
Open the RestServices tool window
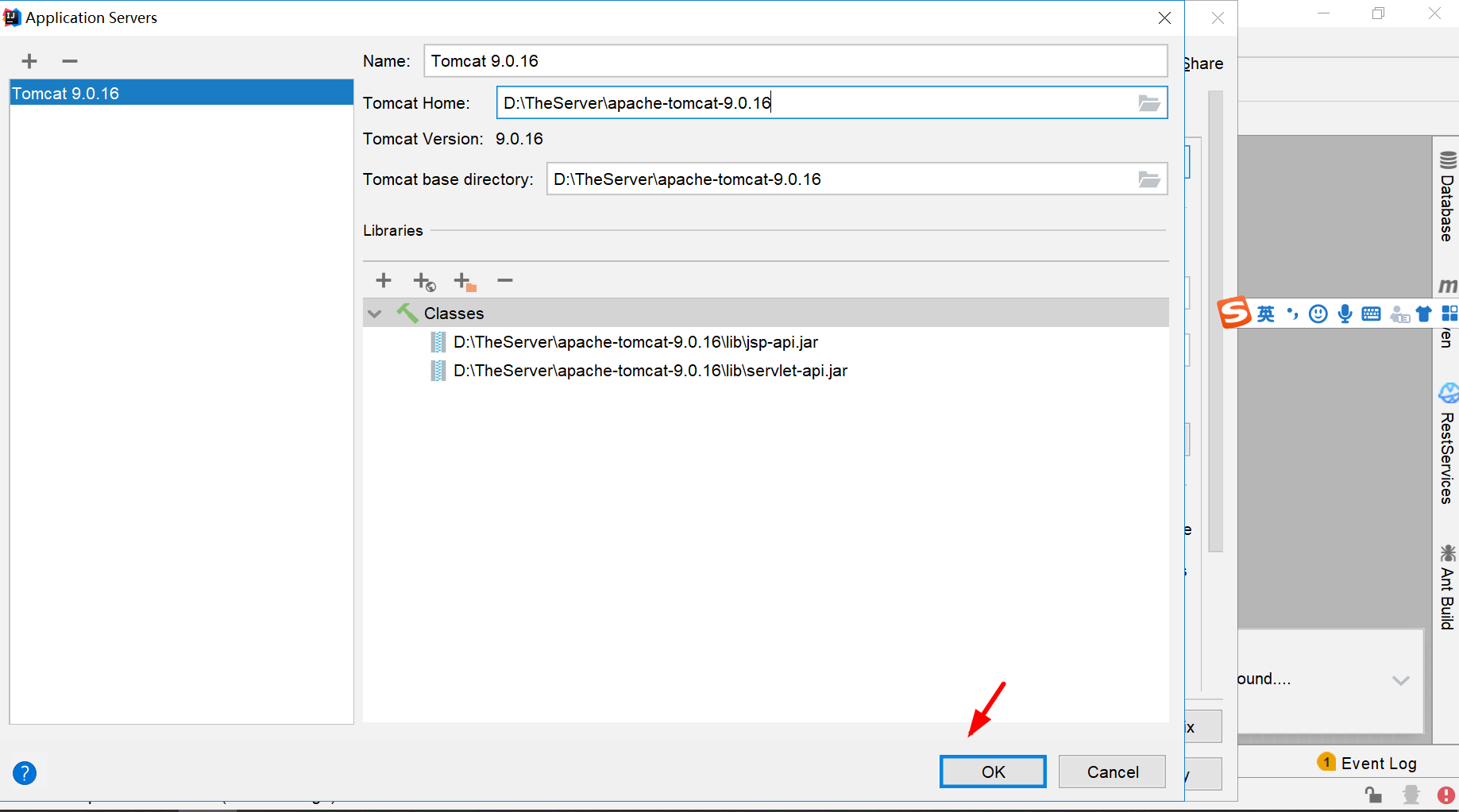coord(1447,444)
